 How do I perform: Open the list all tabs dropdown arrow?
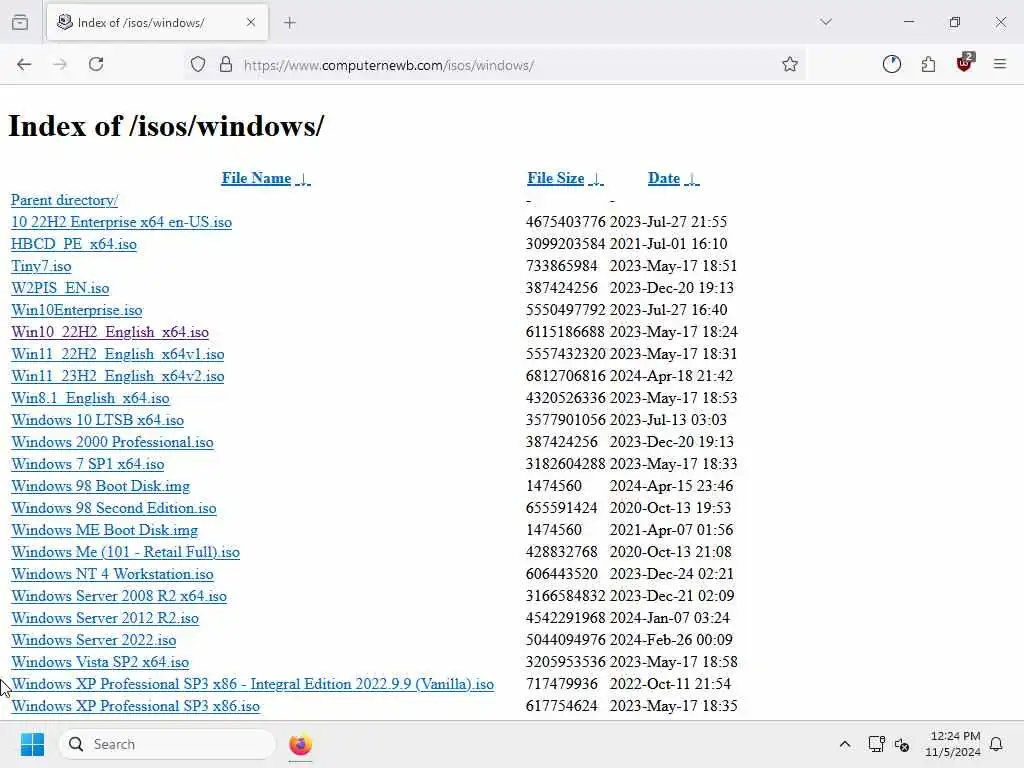(825, 22)
